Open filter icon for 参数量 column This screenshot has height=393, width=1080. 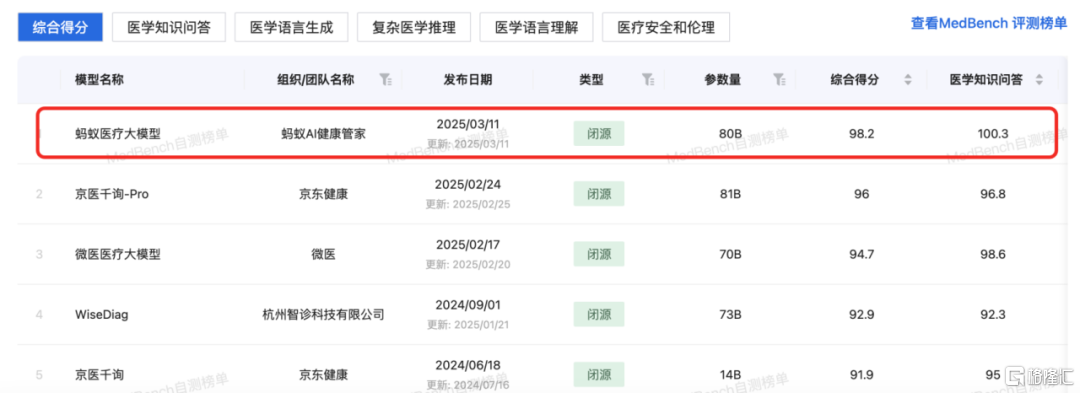(x=778, y=80)
